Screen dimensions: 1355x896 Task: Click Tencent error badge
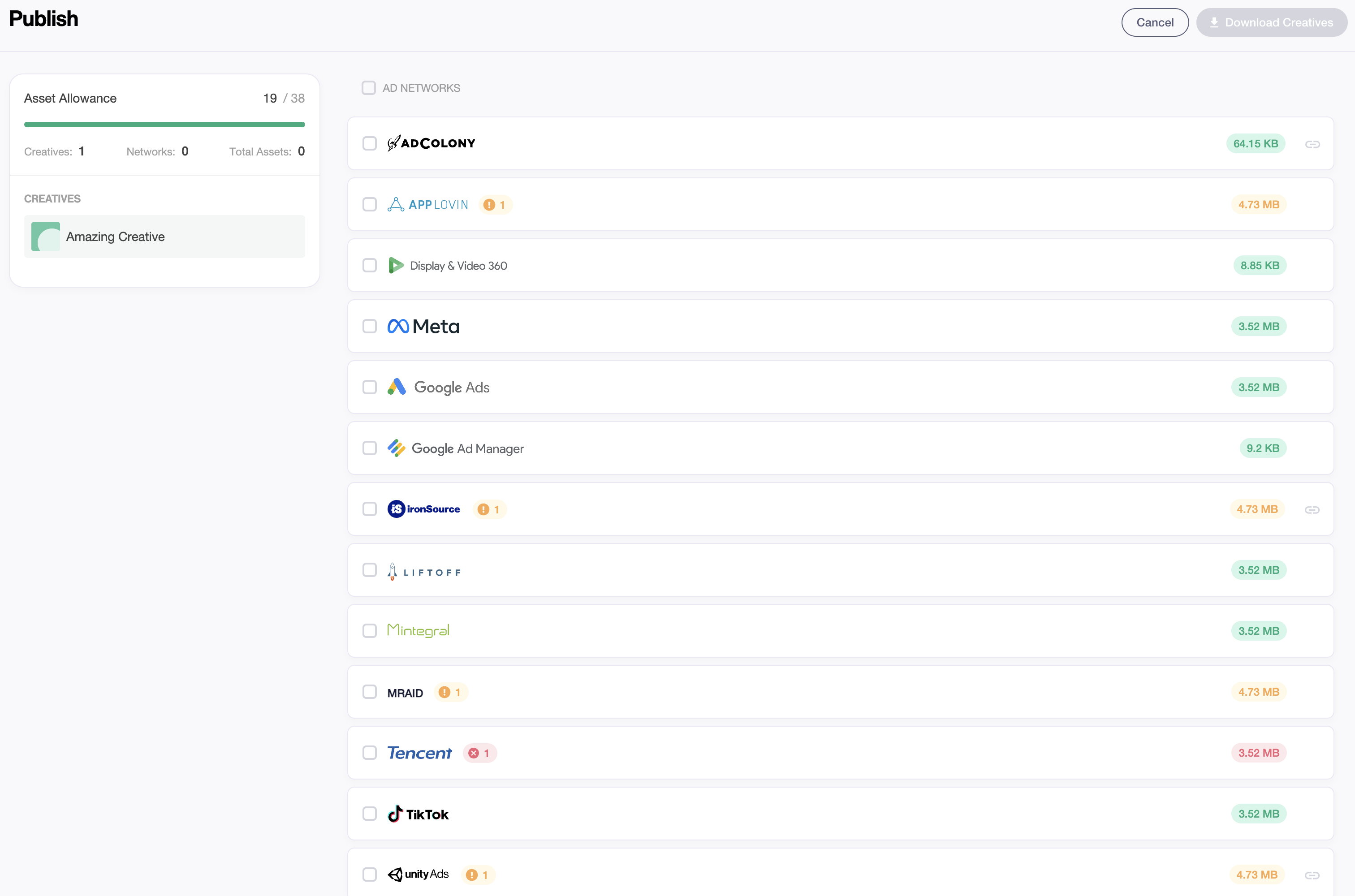tap(479, 753)
